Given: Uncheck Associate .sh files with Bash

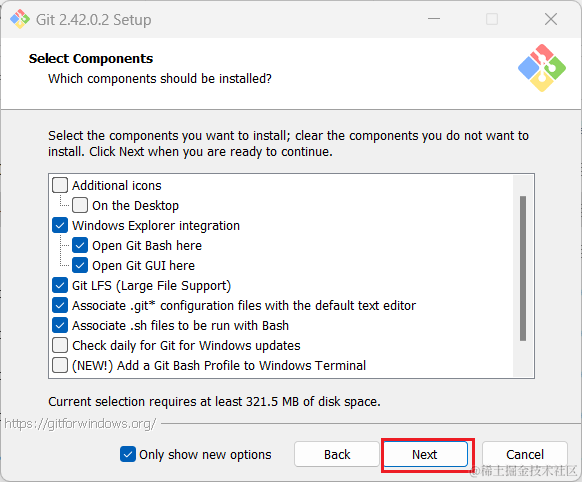Looking at the screenshot, I should 60,325.
